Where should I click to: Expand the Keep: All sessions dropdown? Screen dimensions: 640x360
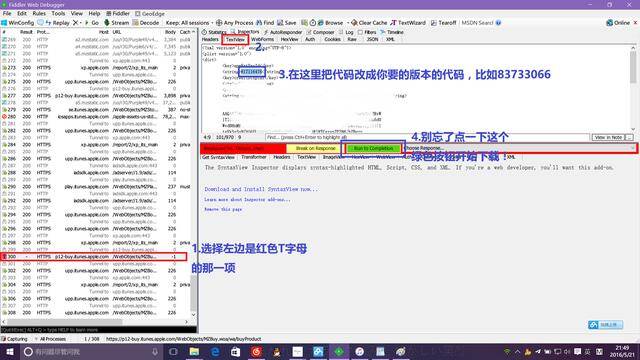pos(188,23)
